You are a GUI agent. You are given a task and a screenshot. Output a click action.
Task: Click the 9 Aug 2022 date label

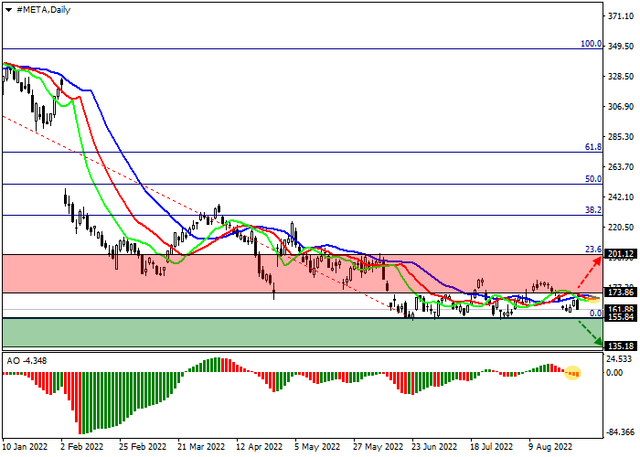(551, 447)
